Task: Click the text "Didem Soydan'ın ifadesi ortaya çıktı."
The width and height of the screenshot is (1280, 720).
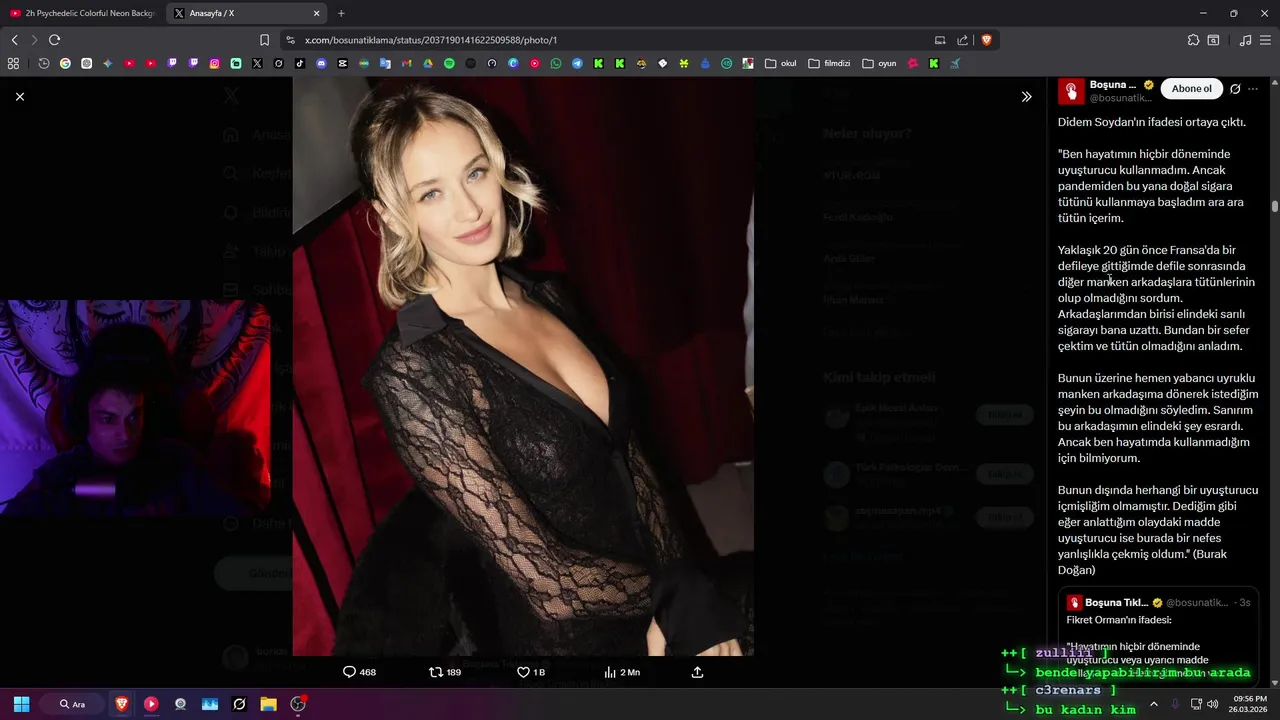Action: [1152, 122]
